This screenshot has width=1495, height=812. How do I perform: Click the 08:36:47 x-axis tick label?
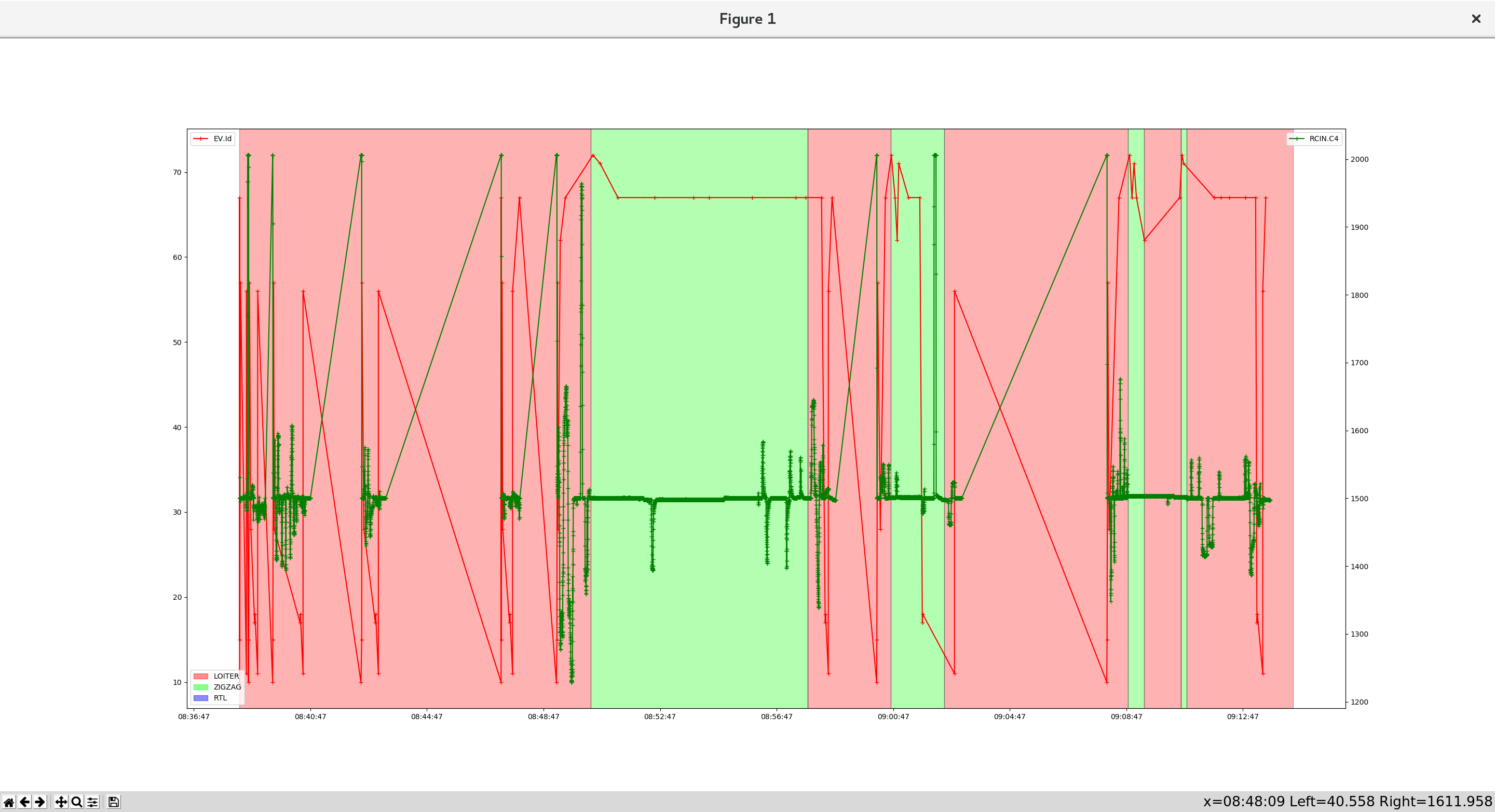(x=194, y=717)
